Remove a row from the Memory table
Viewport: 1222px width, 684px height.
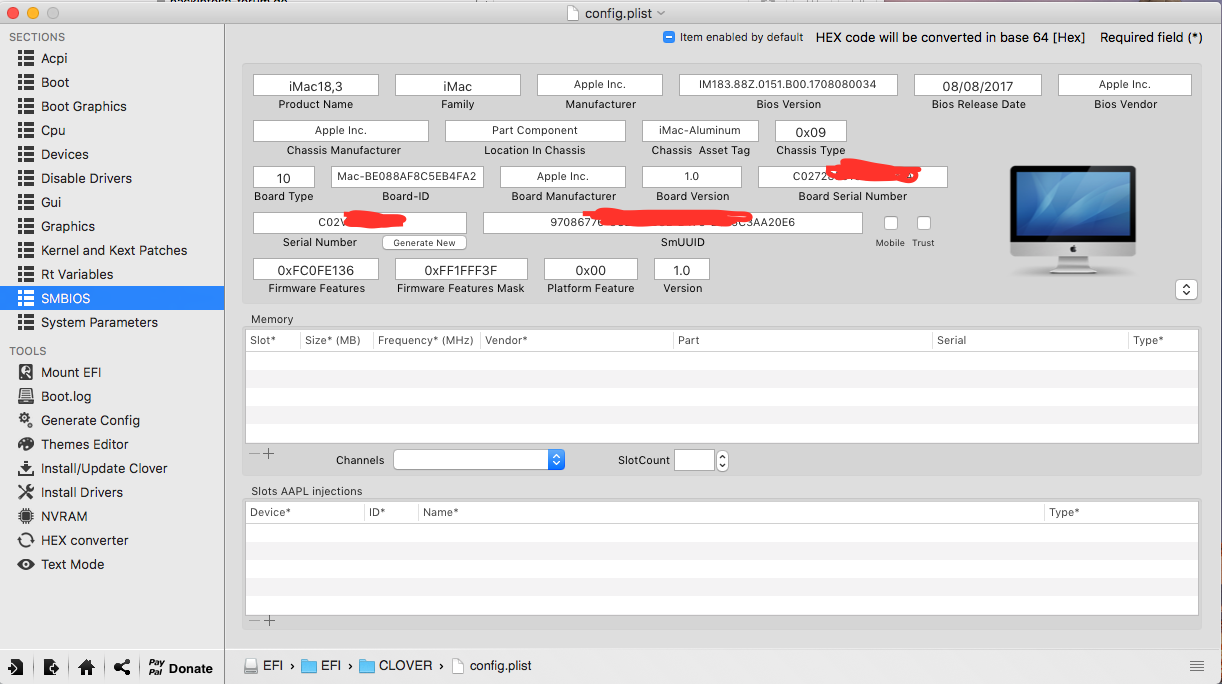(x=254, y=453)
